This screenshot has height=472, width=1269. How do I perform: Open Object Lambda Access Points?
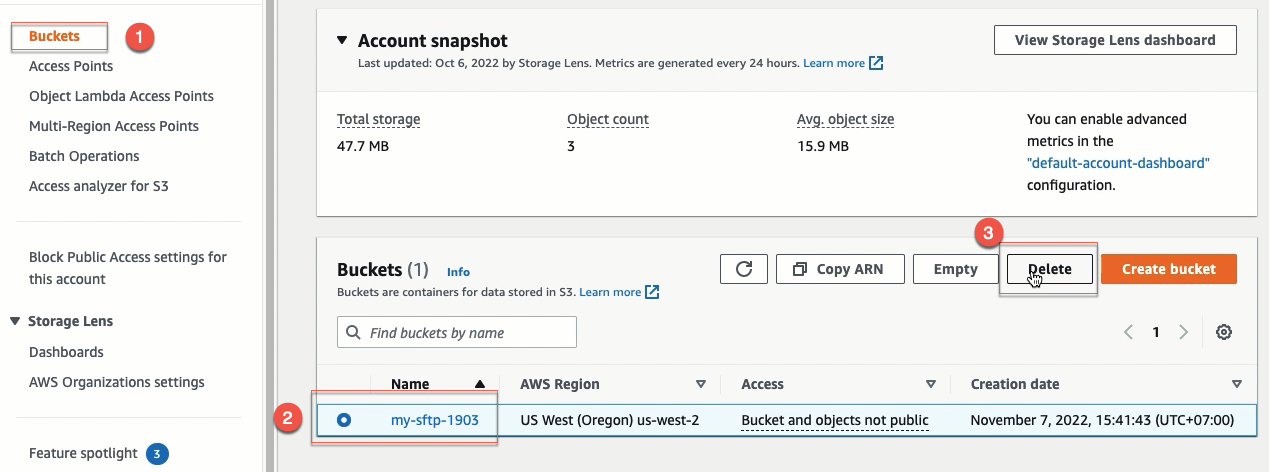point(121,96)
